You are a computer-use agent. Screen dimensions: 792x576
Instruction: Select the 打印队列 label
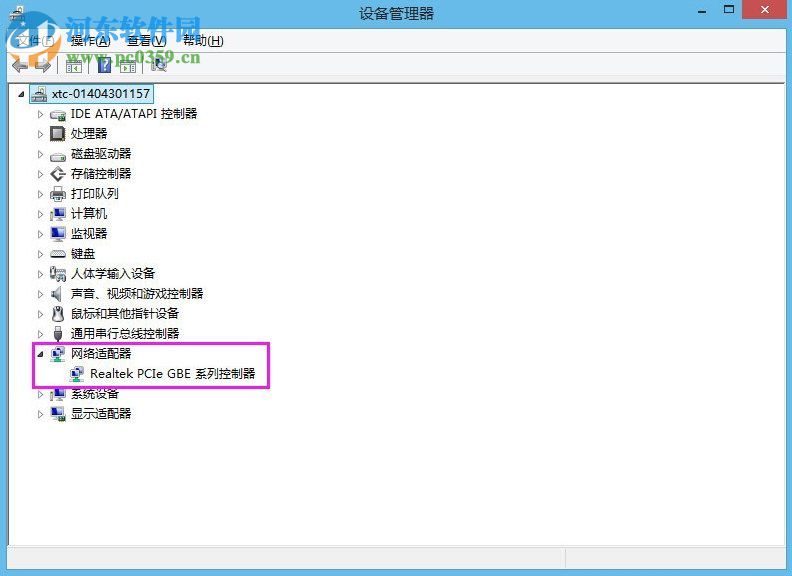coord(95,194)
